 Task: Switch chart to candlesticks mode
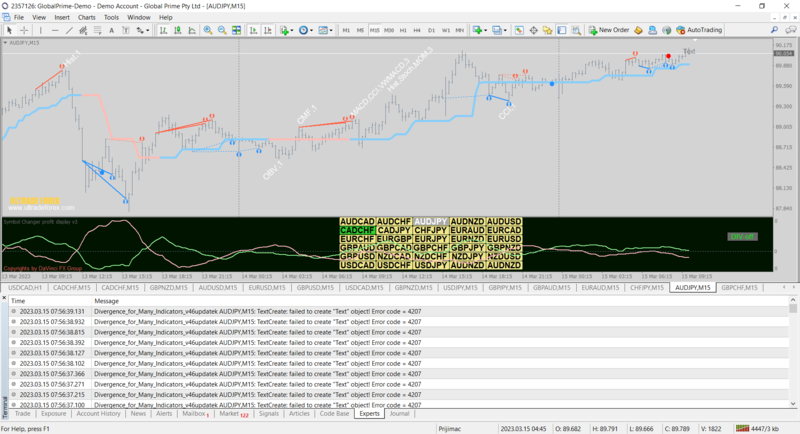pyautogui.click(x=178, y=31)
